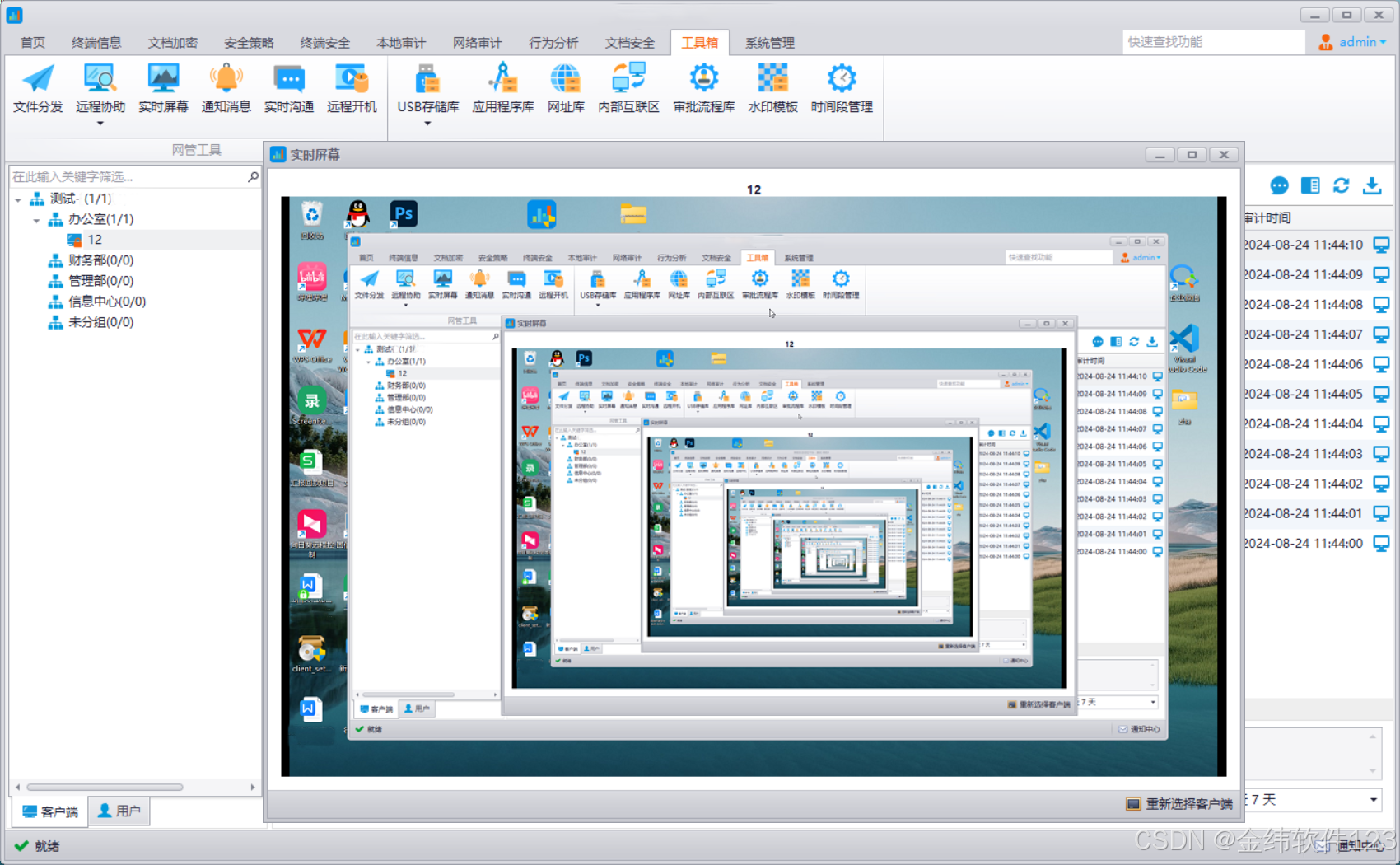Open 实时沟通 chat tool

[x=288, y=88]
